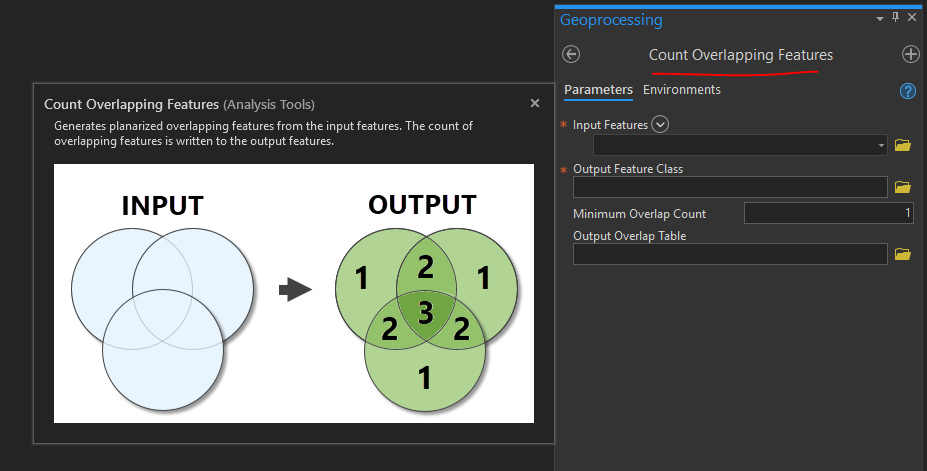This screenshot has width=927, height=471.
Task: Click the Output Feature Class text box
Action: (730, 187)
